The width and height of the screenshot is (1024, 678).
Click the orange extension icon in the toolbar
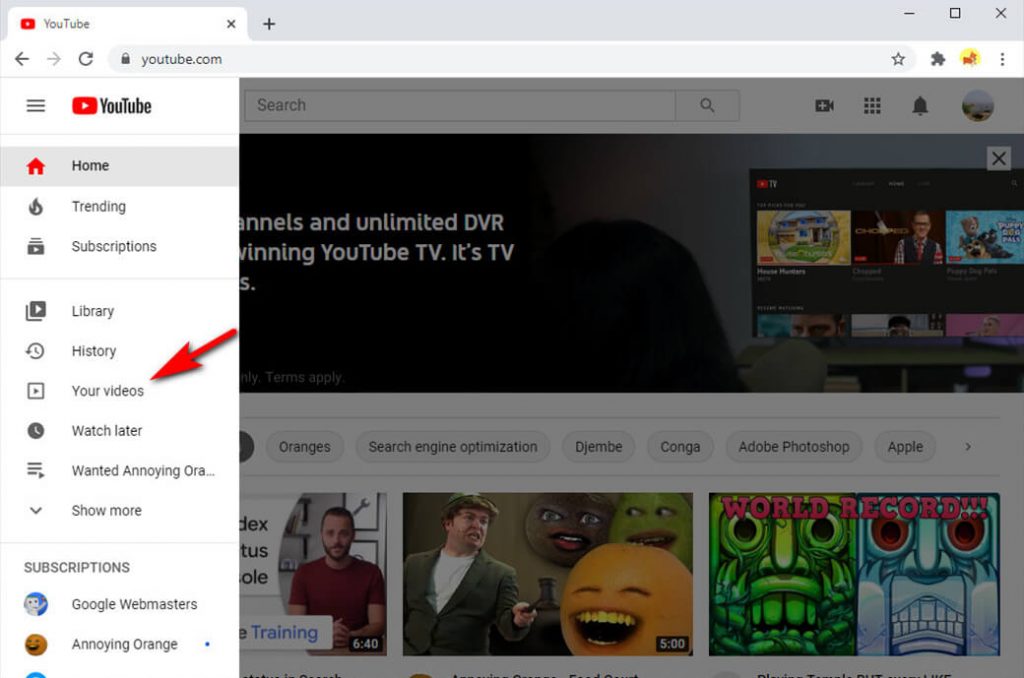(970, 59)
